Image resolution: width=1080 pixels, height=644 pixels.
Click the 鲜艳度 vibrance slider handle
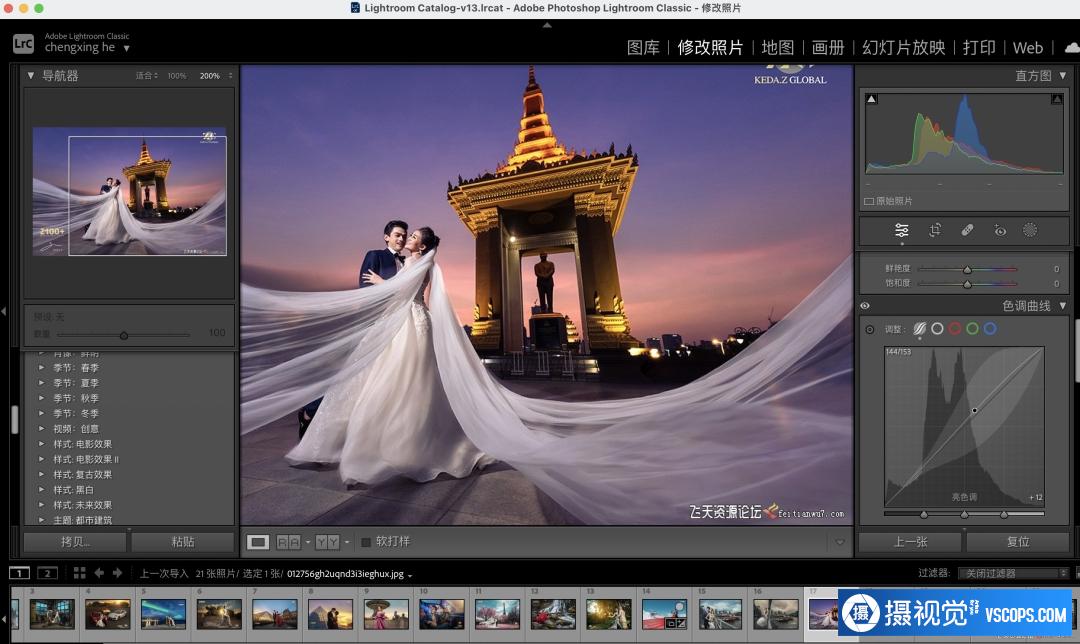pos(967,269)
